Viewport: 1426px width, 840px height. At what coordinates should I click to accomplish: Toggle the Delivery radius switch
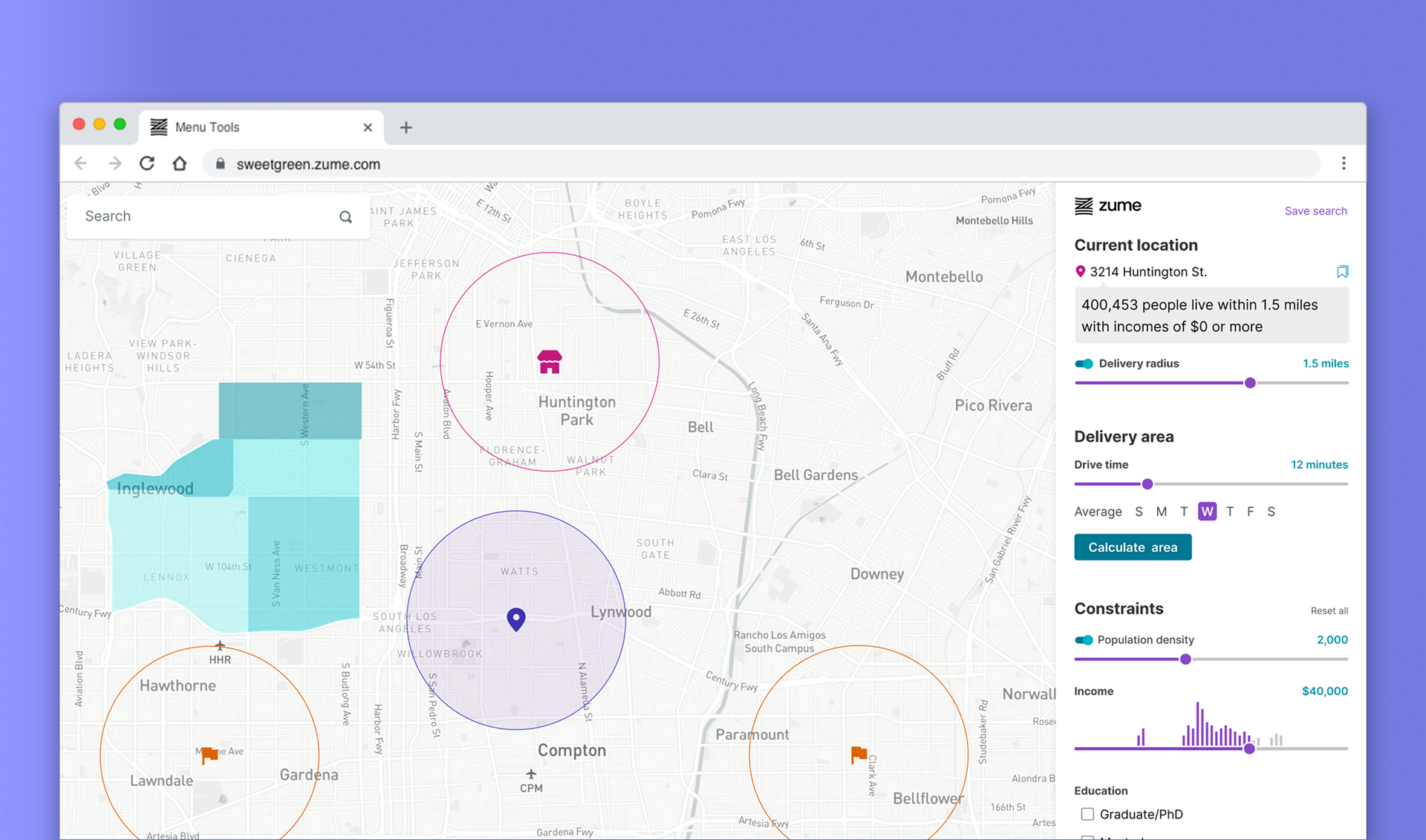1084,364
